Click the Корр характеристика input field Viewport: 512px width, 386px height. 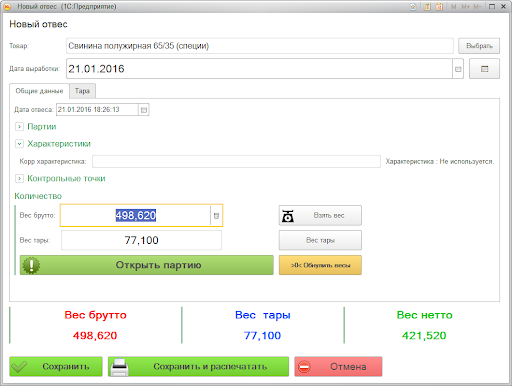[x=236, y=162]
